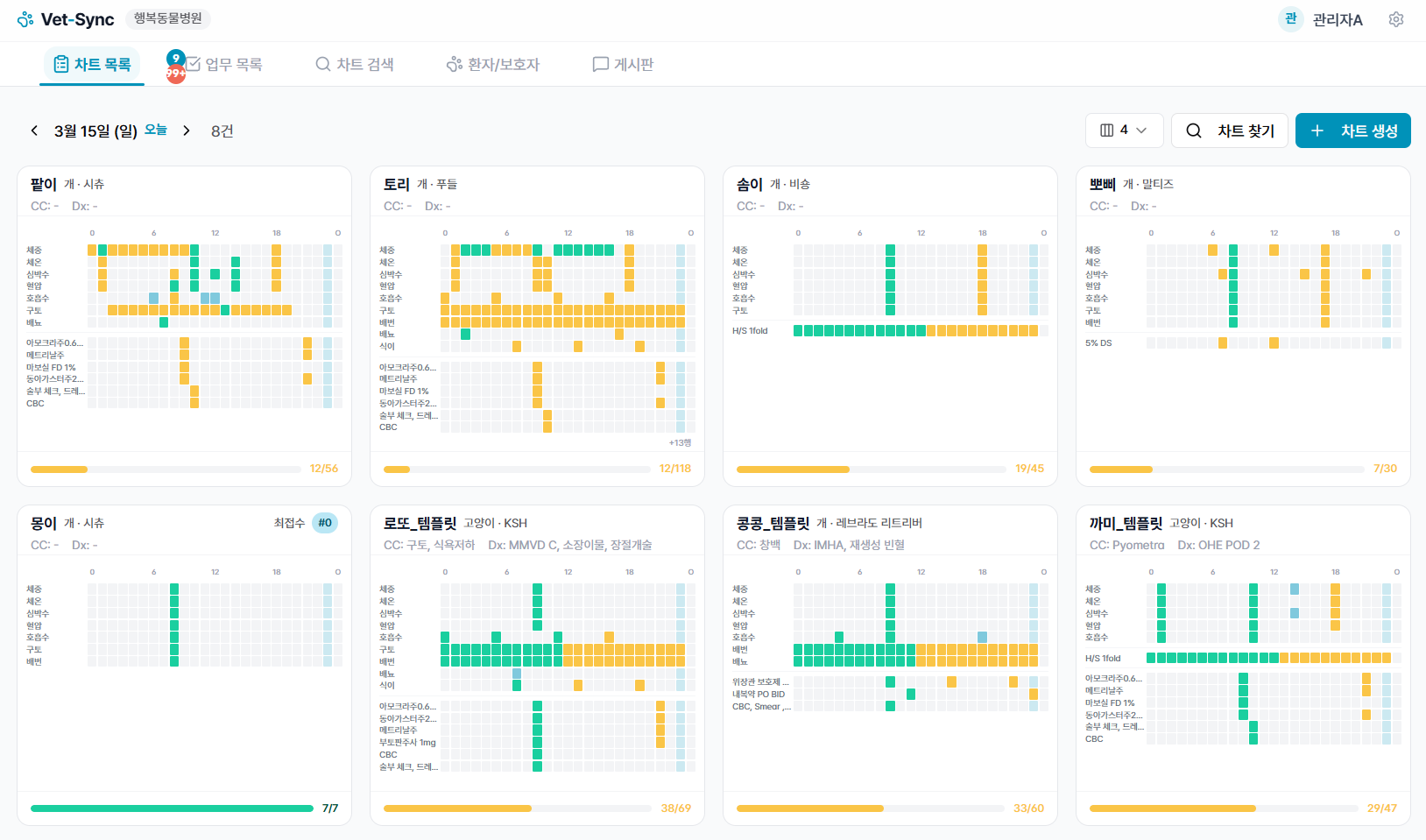Open 게시판 via the speech bubble icon
Viewport: 1426px width, 840px height.
600,63
